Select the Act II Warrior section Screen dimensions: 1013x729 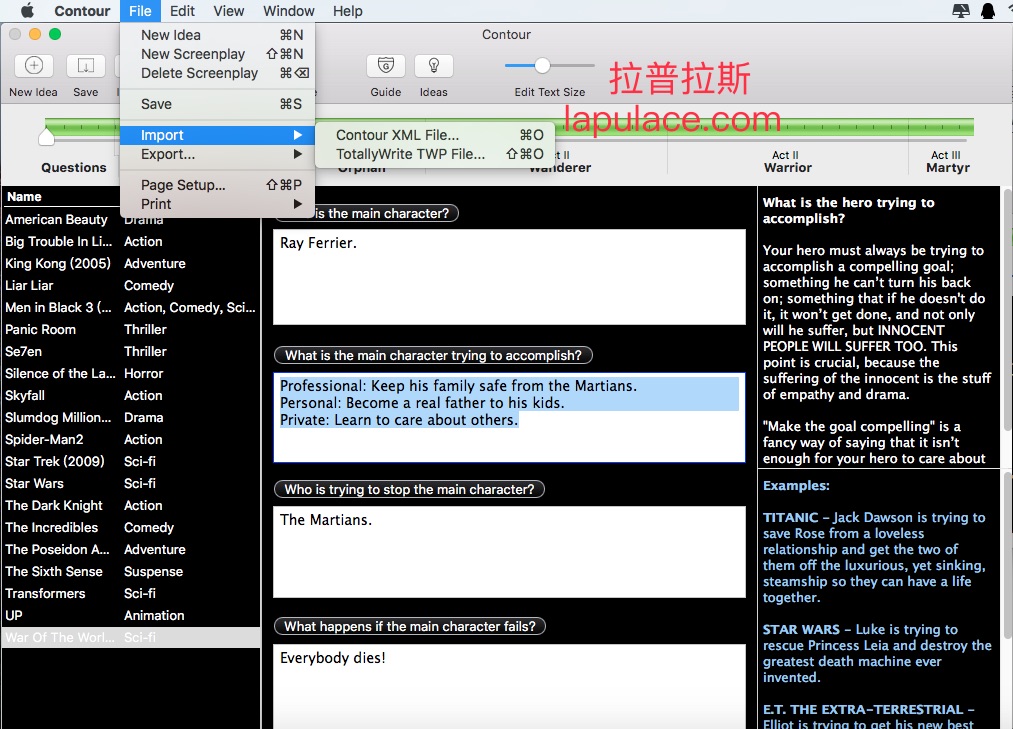(788, 162)
